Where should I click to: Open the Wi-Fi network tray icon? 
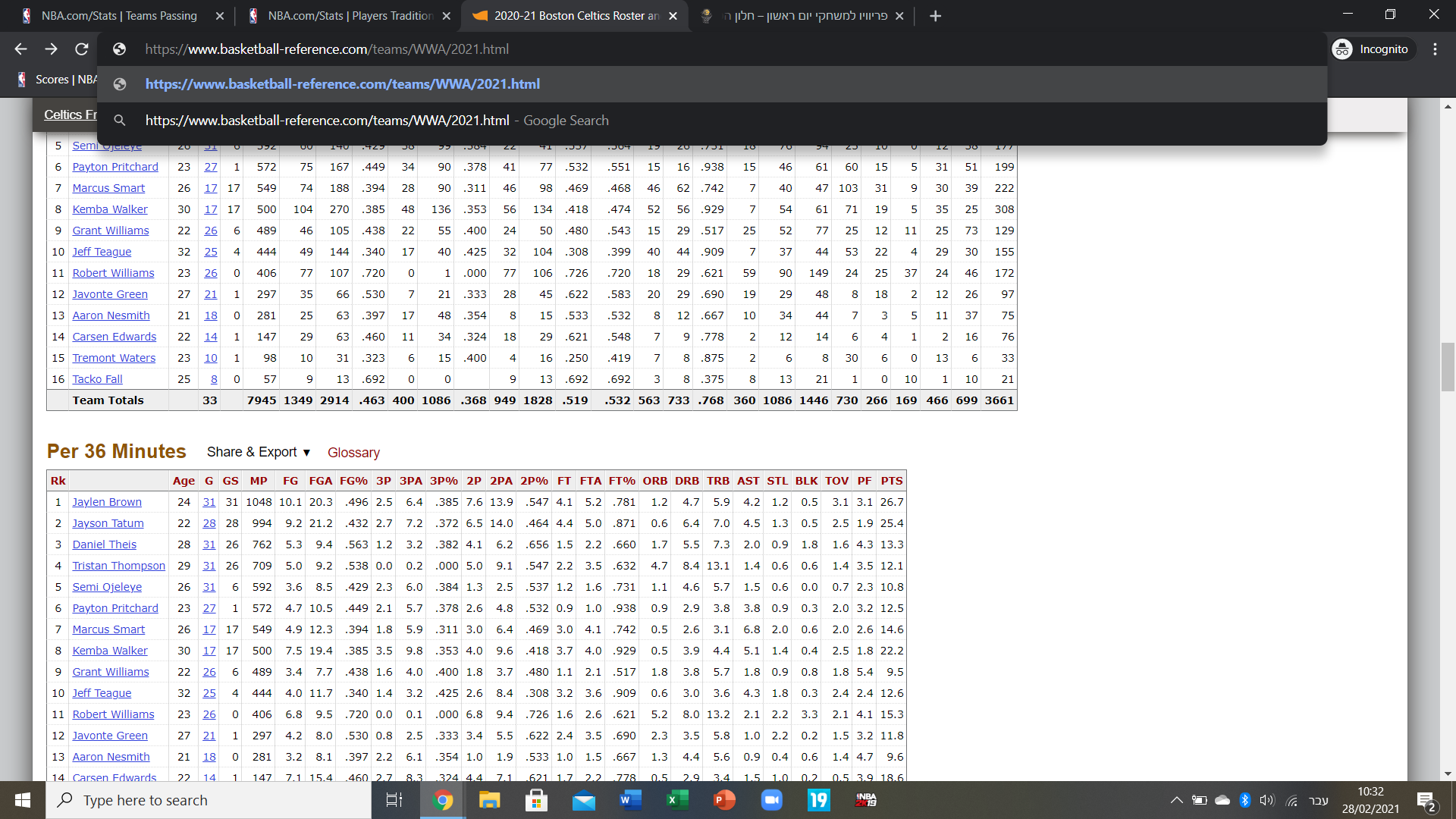[1291, 800]
